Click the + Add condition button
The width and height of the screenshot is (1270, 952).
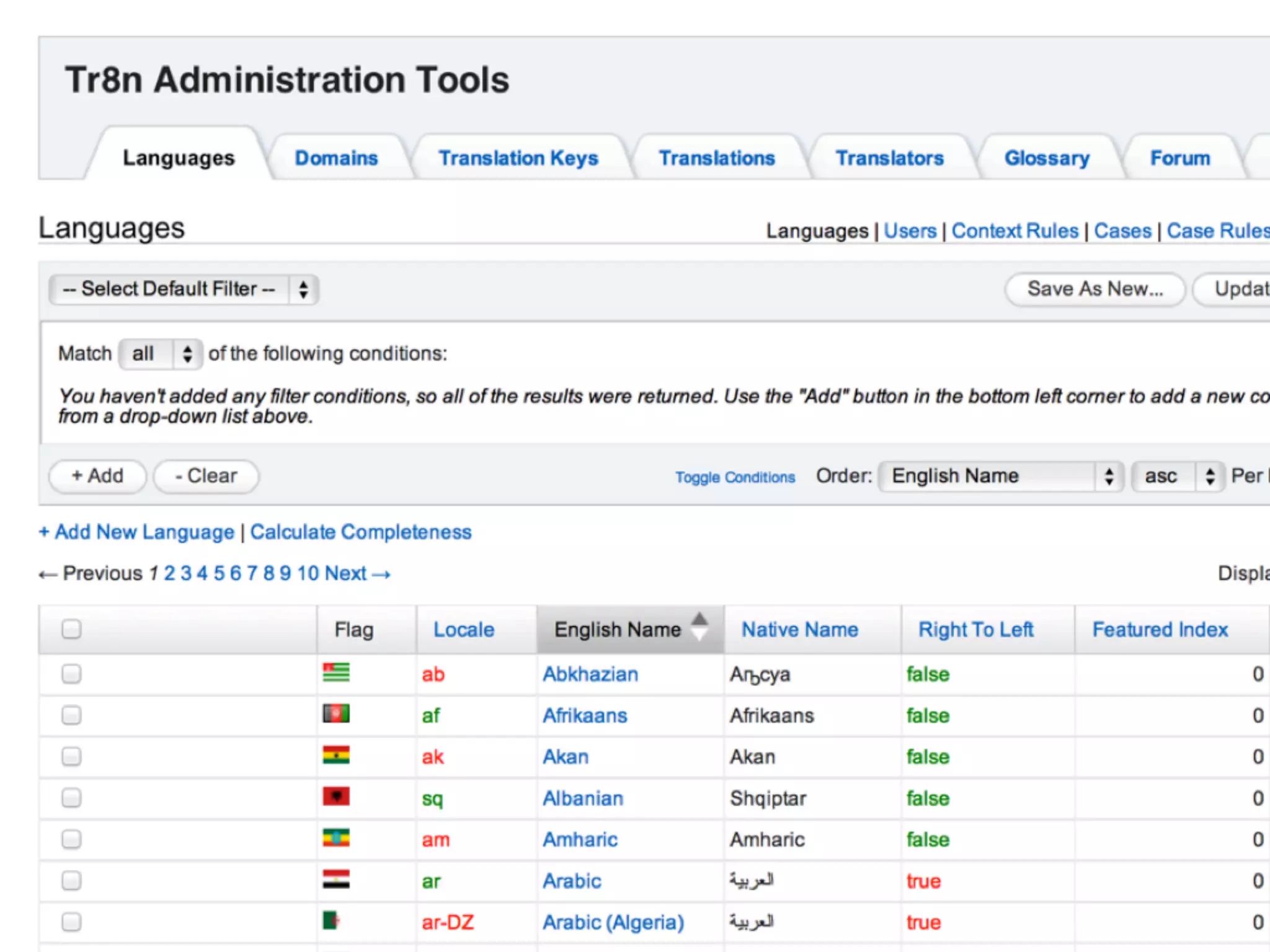pos(97,476)
